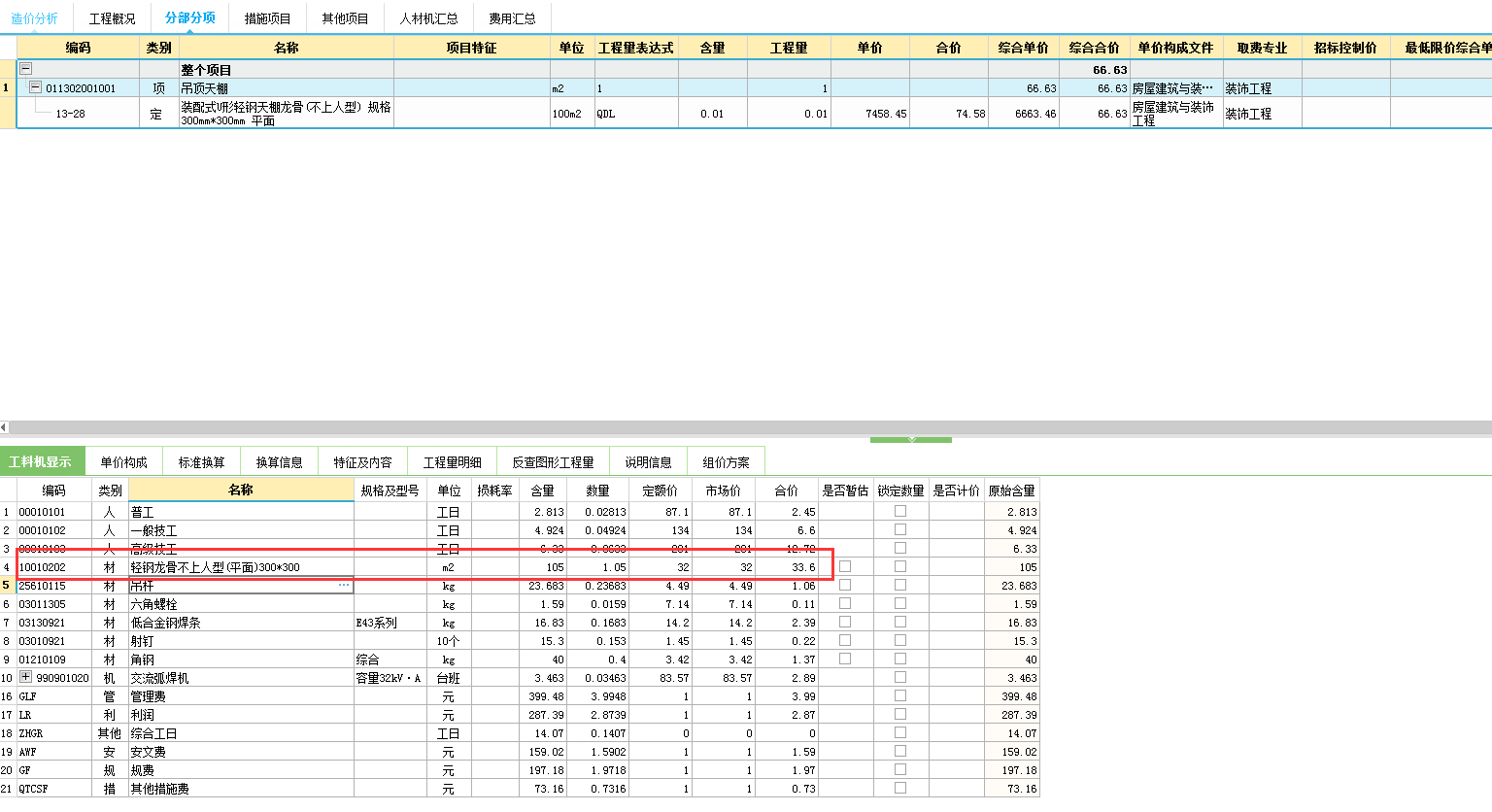
Task: Click the 容量32kV·A specification cell
Action: 390,678
